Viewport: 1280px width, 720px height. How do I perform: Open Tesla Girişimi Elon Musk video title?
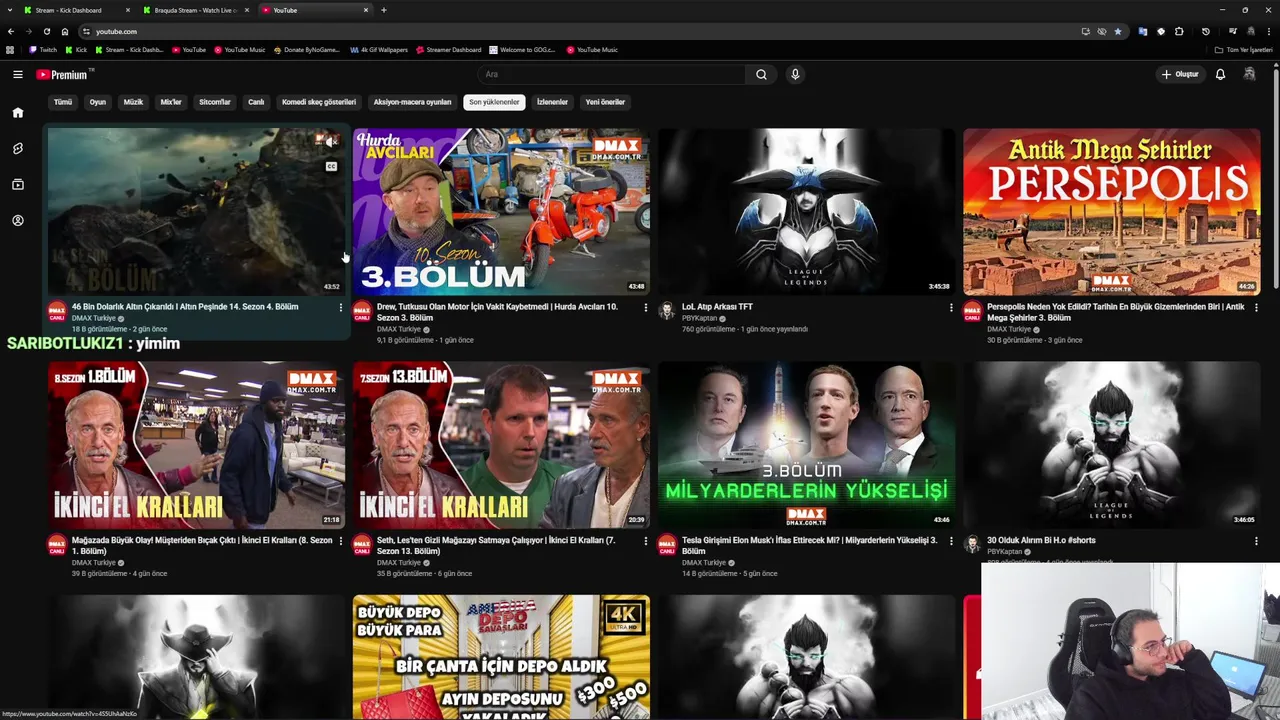810,545
